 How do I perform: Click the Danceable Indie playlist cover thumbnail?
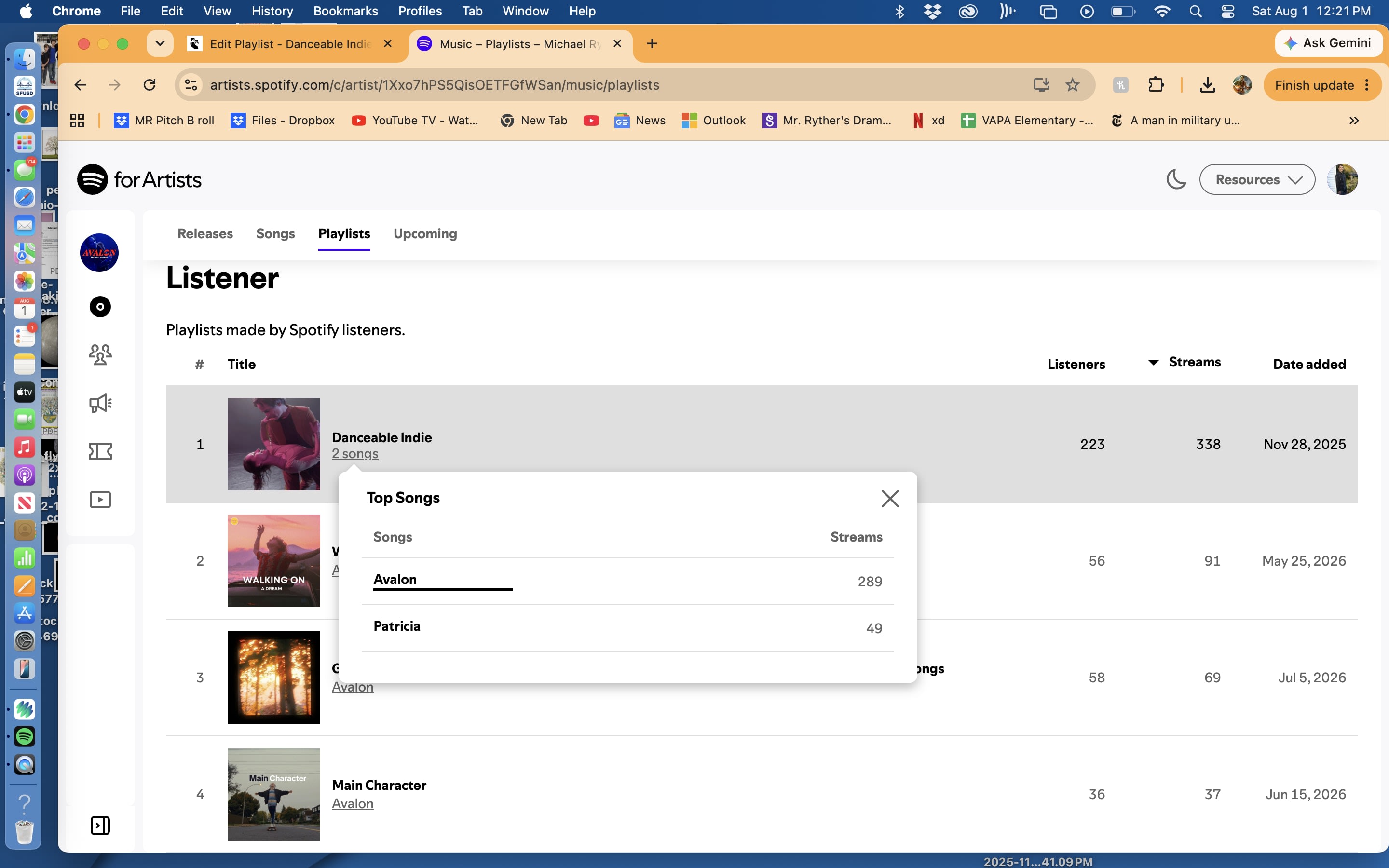(x=274, y=444)
